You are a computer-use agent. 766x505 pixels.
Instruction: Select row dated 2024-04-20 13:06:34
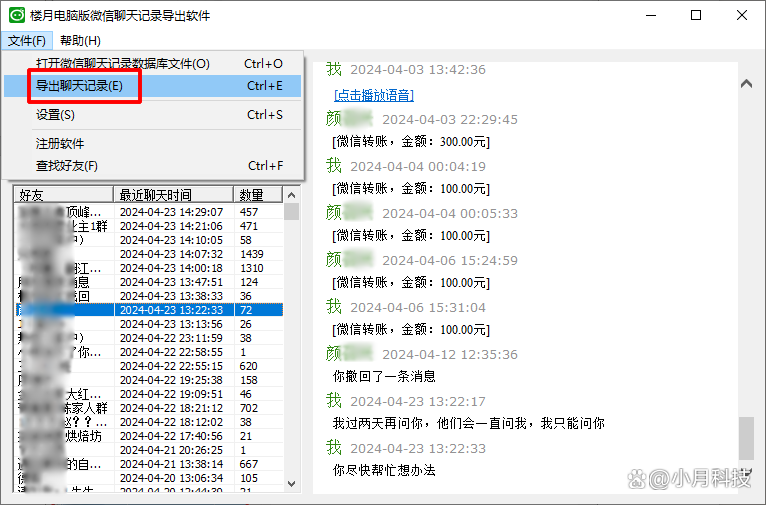point(149,478)
